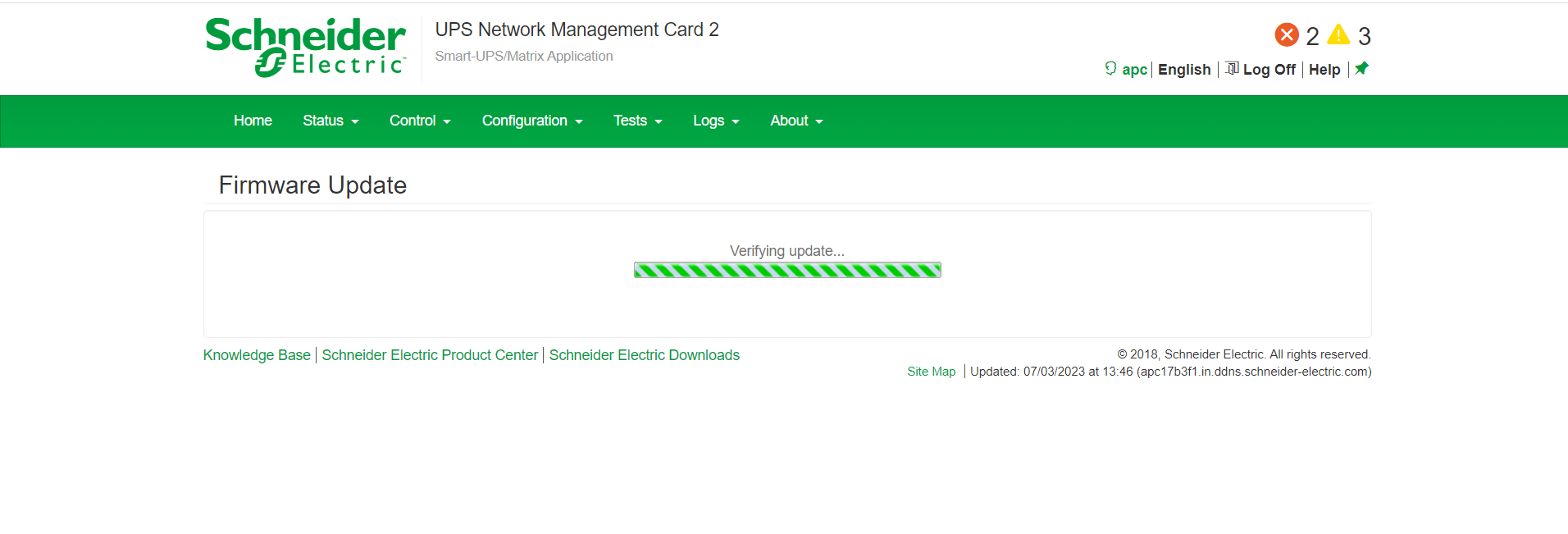This screenshot has width=1568, height=534.
Task: Visit Schneider Electric Product Center link
Action: (x=430, y=355)
